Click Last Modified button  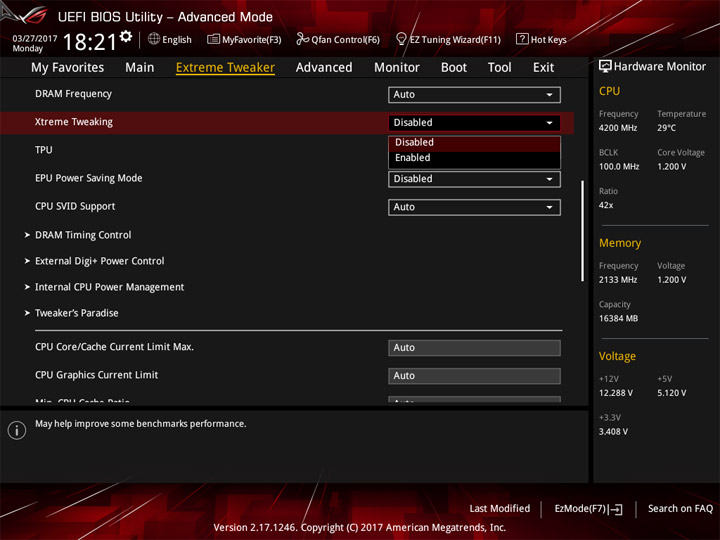click(x=500, y=509)
